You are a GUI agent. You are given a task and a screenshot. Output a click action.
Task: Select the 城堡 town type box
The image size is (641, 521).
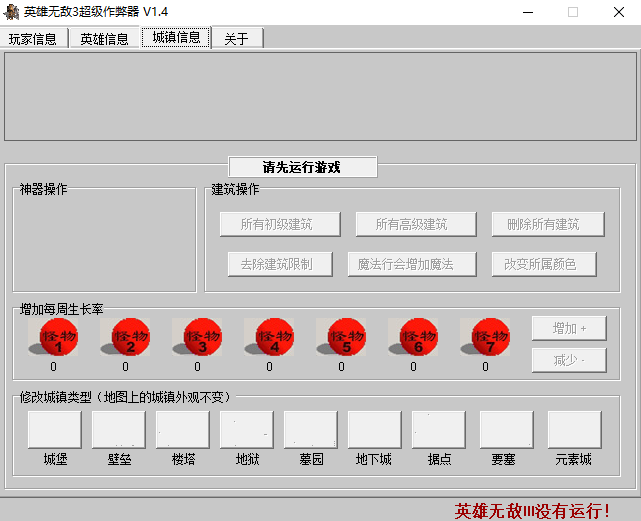[55, 430]
